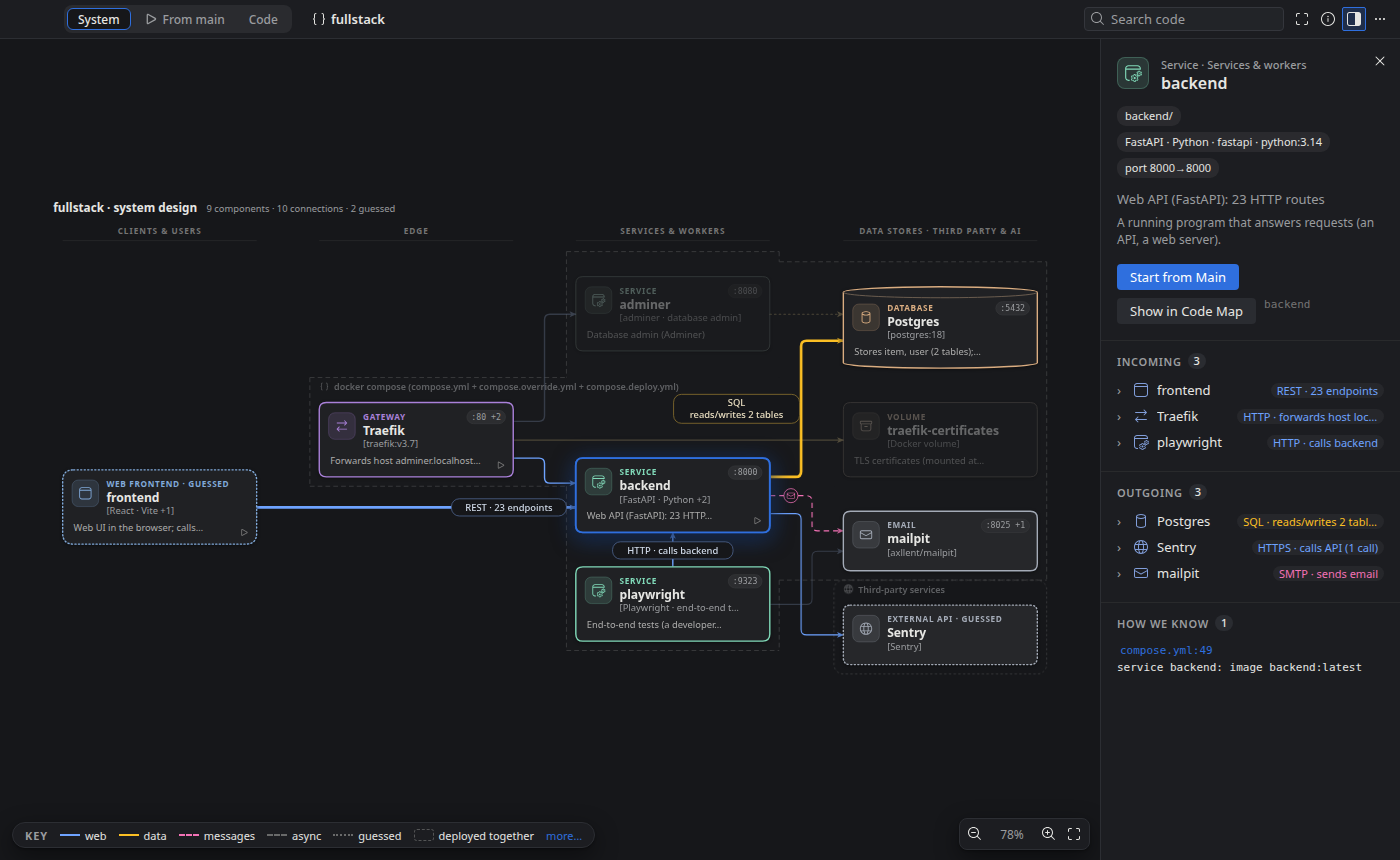Viewport: 1400px width, 860px height.
Task: Click the email marker on messages connection
Action: (x=790, y=495)
